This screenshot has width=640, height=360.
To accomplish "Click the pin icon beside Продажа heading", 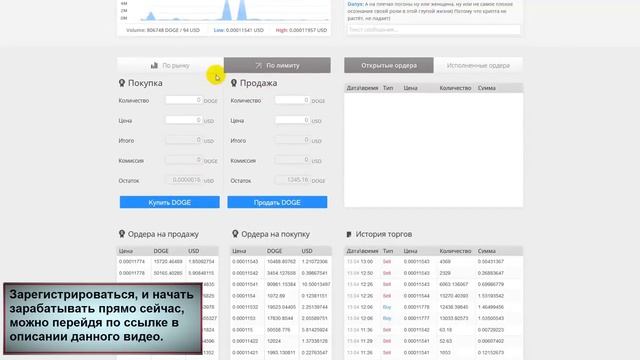I will [x=233, y=83].
